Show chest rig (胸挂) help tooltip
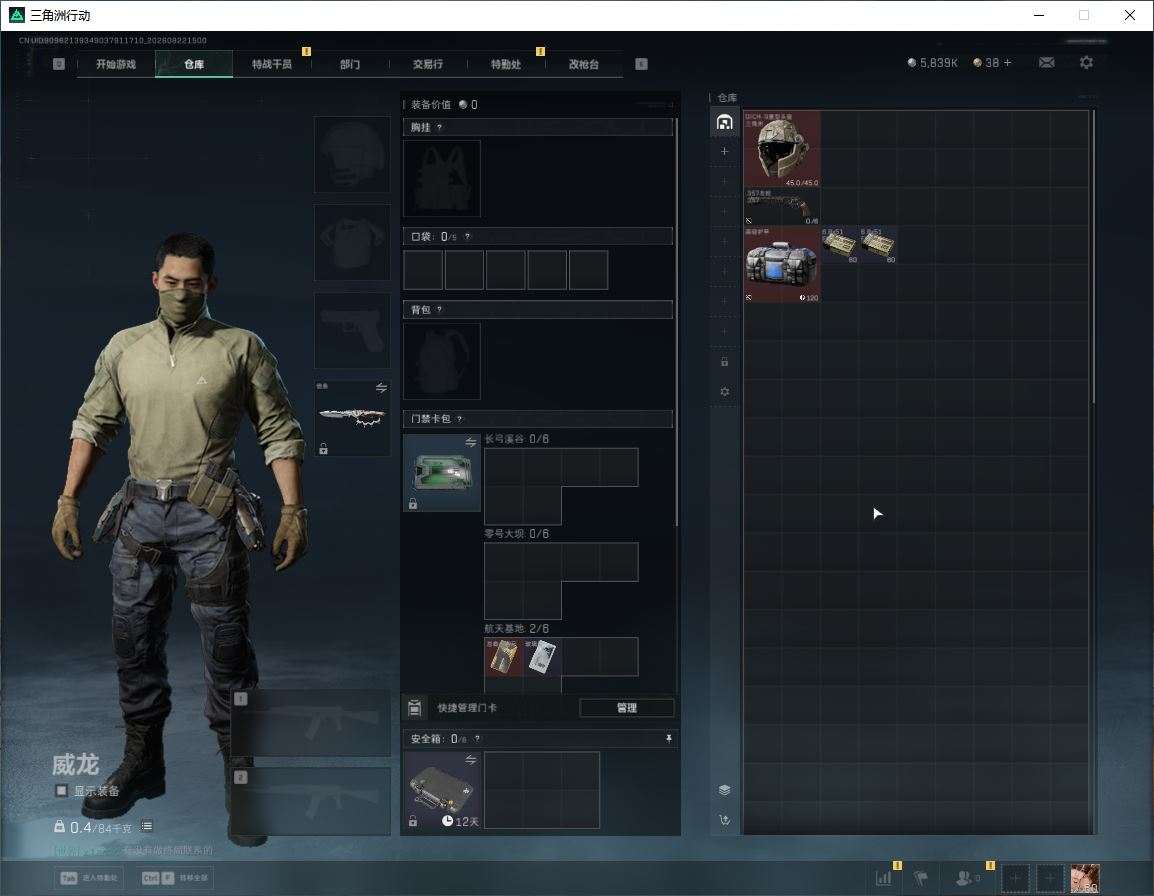1154x896 pixels. pyautogui.click(x=439, y=127)
